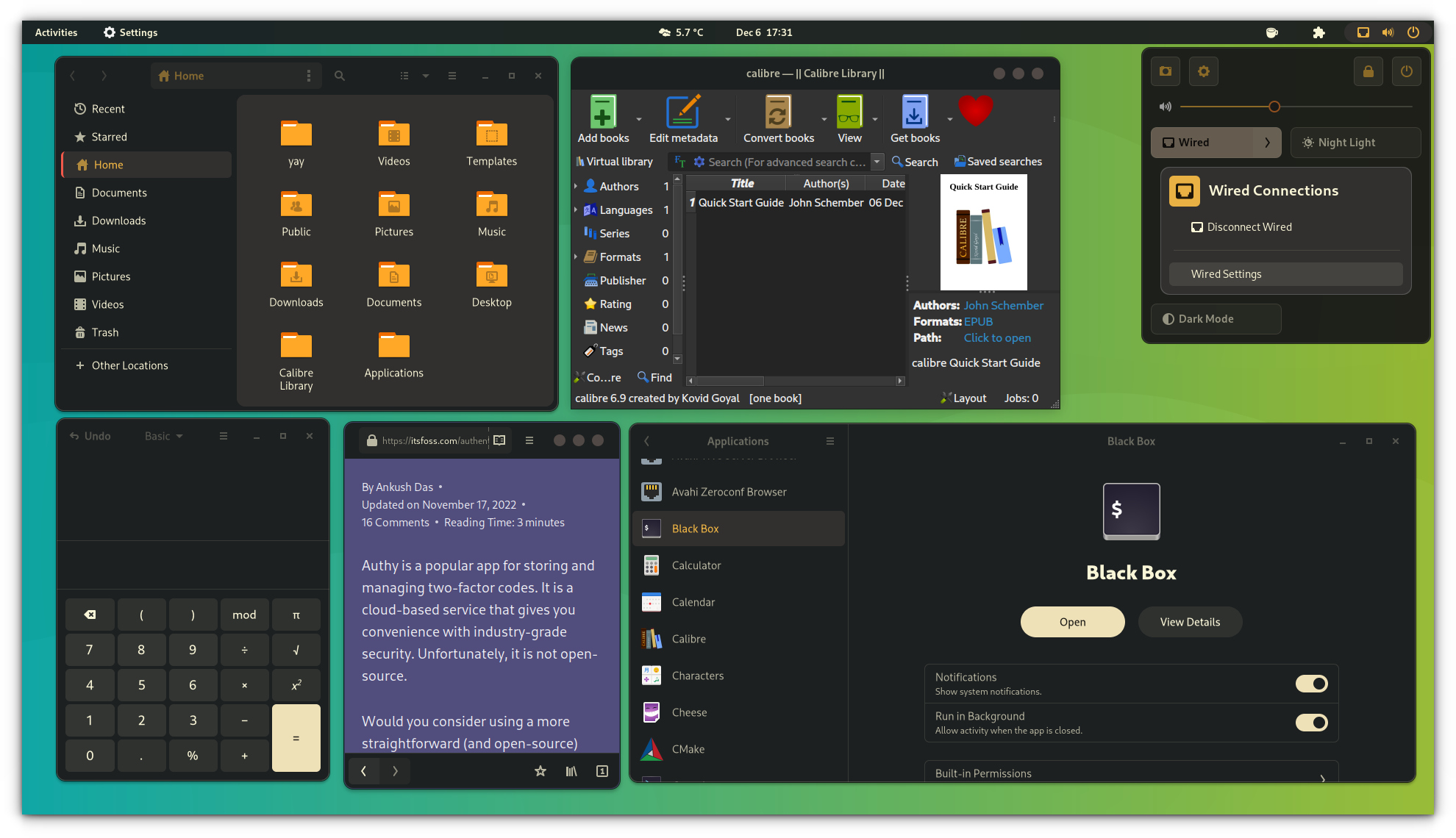Open the calibre search history dropdown arrow

(877, 162)
